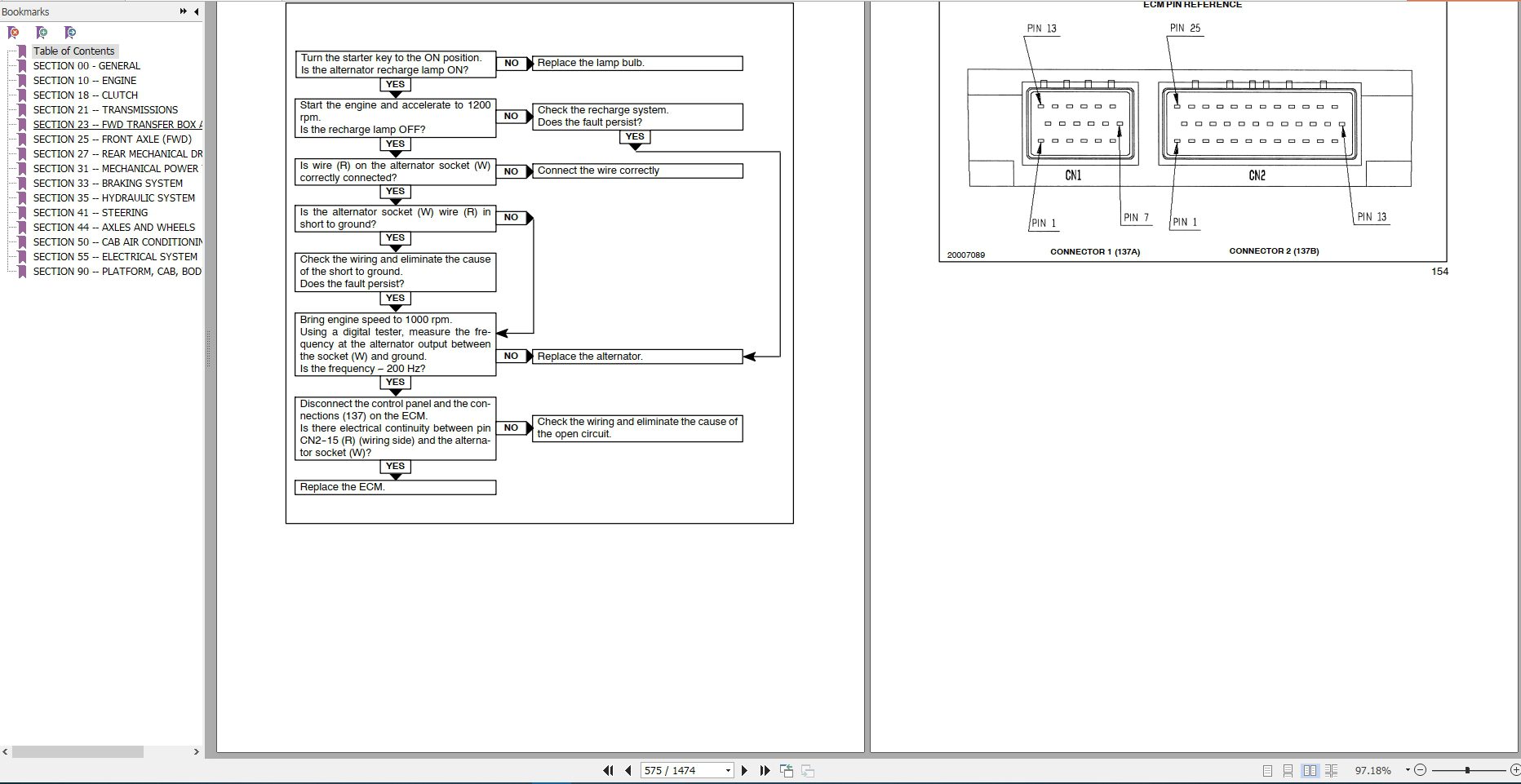Screen dimensions: 1521x784
Task: Go to the first page of the document
Action: [608, 770]
